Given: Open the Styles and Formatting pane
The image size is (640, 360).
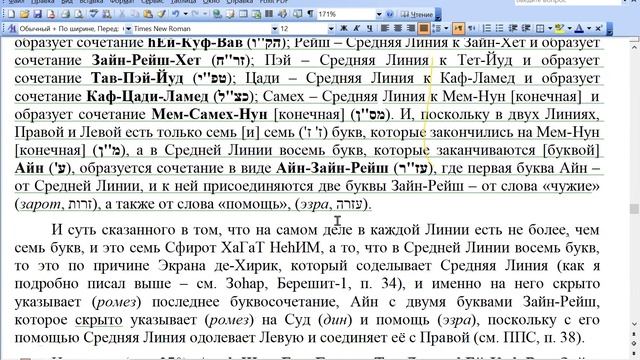Looking at the screenshot, I should 12,29.
